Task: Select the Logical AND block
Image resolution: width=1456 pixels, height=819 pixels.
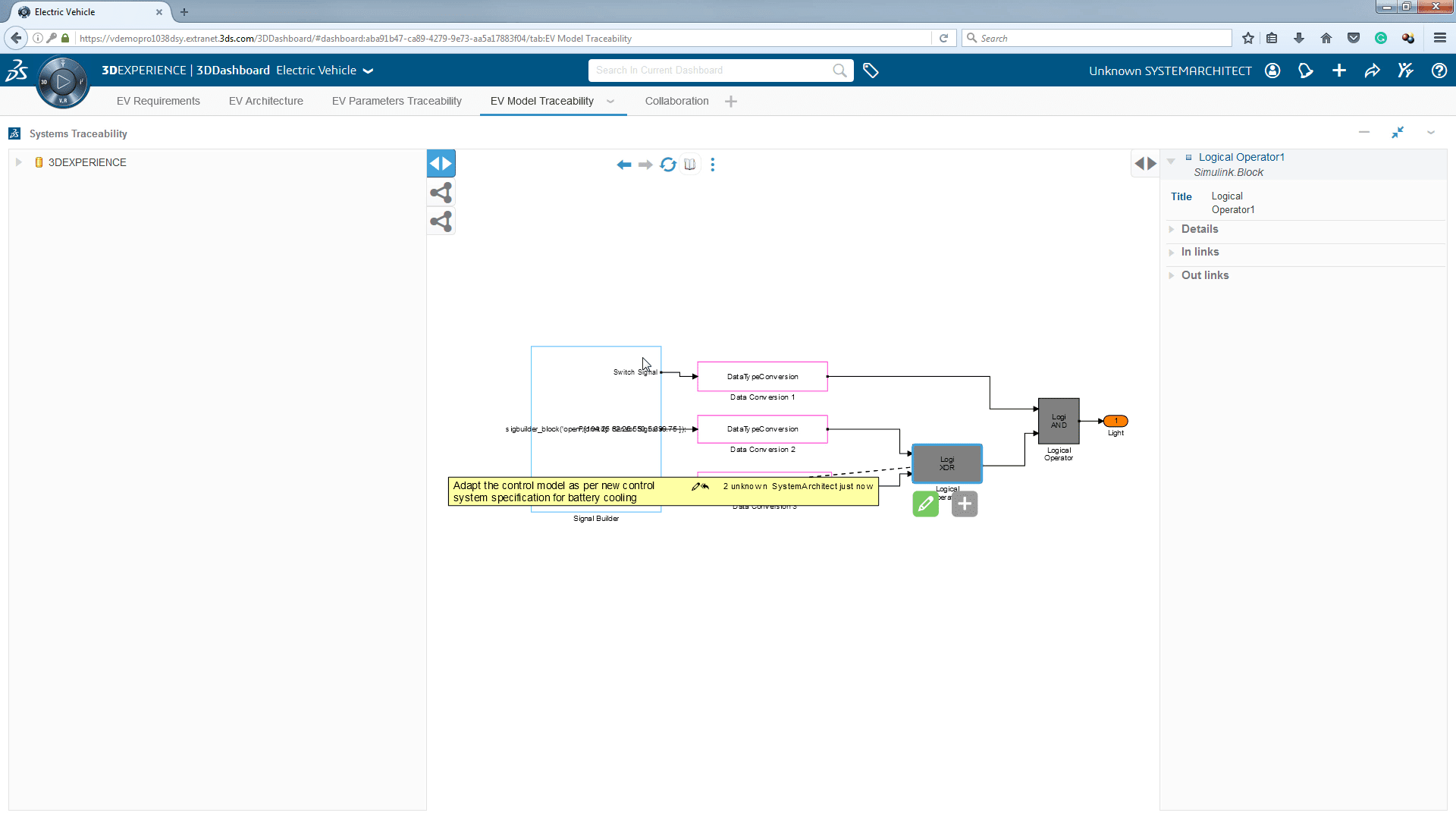Action: pos(1058,421)
